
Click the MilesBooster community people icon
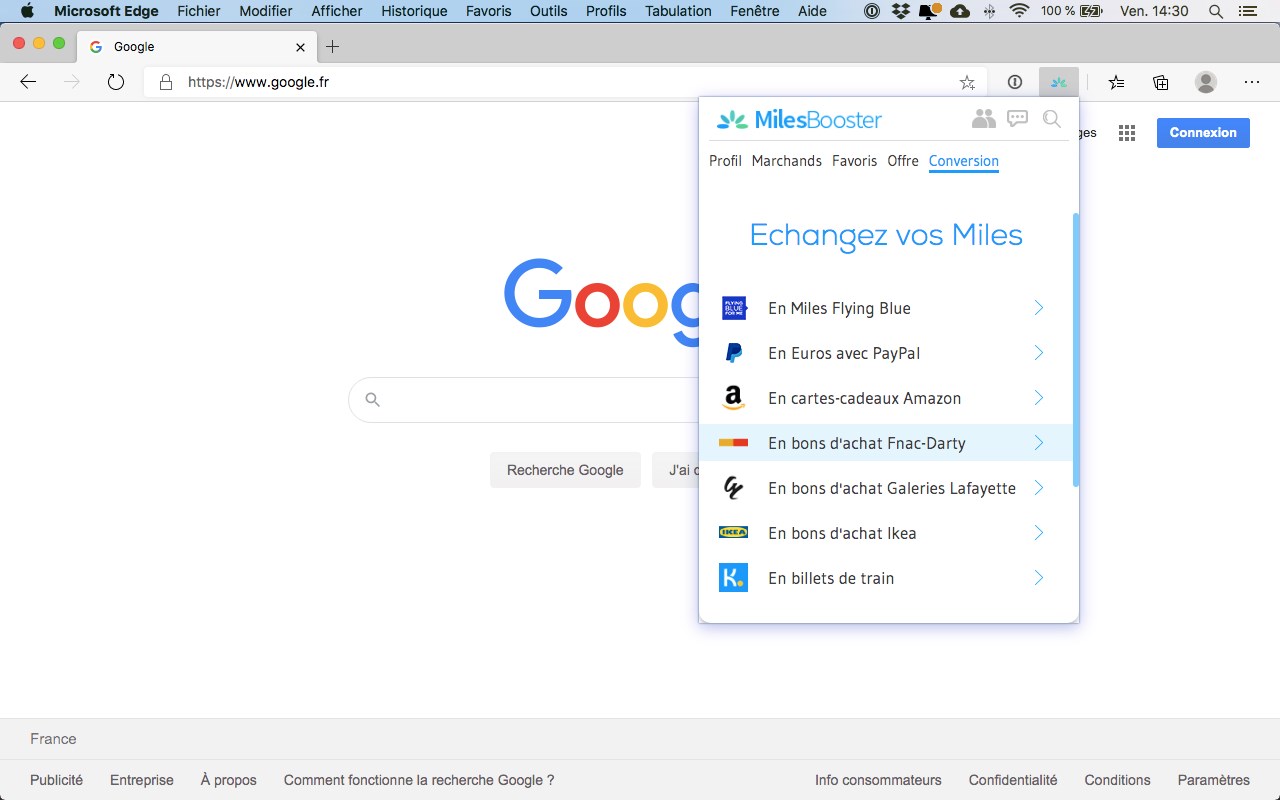tap(984, 119)
